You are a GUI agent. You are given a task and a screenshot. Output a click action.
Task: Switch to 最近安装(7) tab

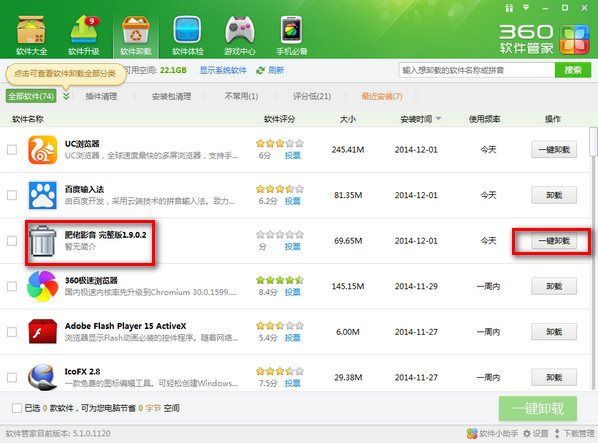382,96
